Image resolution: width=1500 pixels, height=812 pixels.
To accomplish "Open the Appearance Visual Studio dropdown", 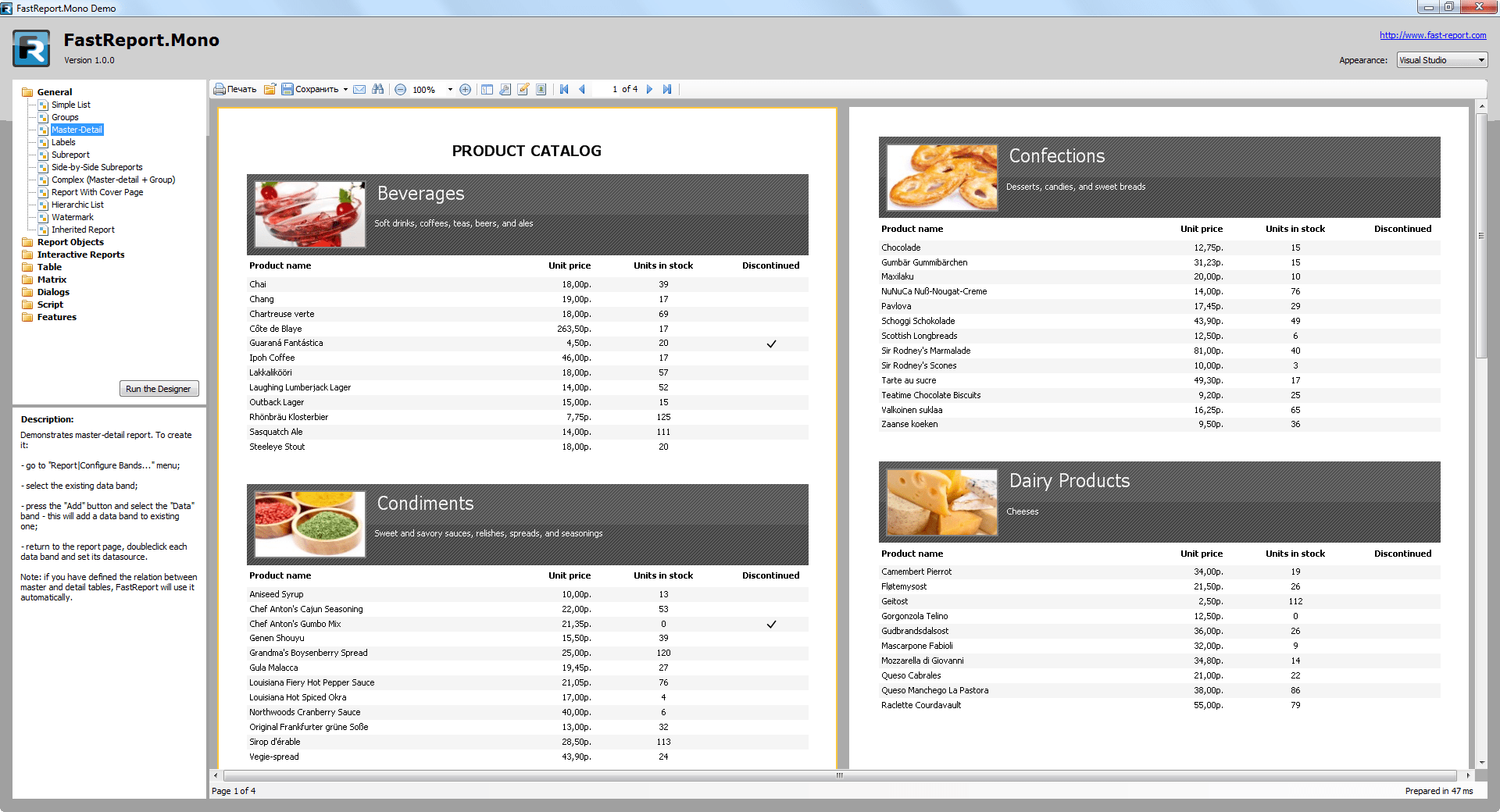I will click(x=1442, y=60).
